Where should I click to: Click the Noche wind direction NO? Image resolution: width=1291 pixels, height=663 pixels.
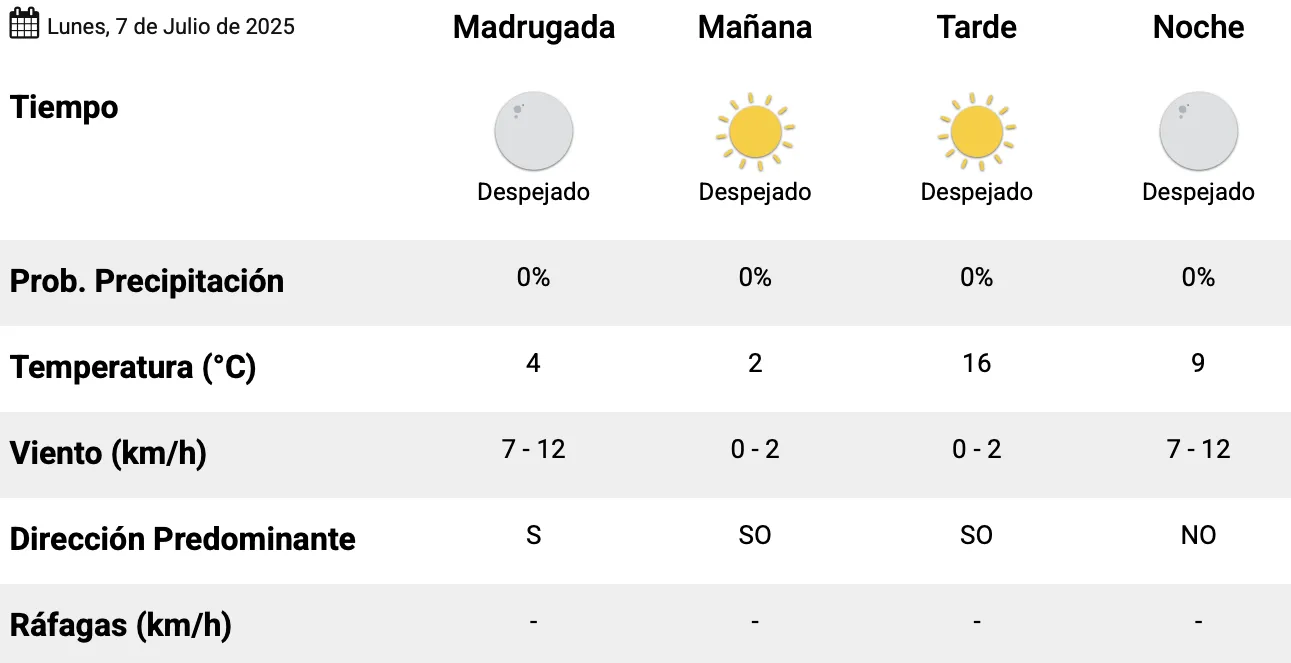[1198, 535]
